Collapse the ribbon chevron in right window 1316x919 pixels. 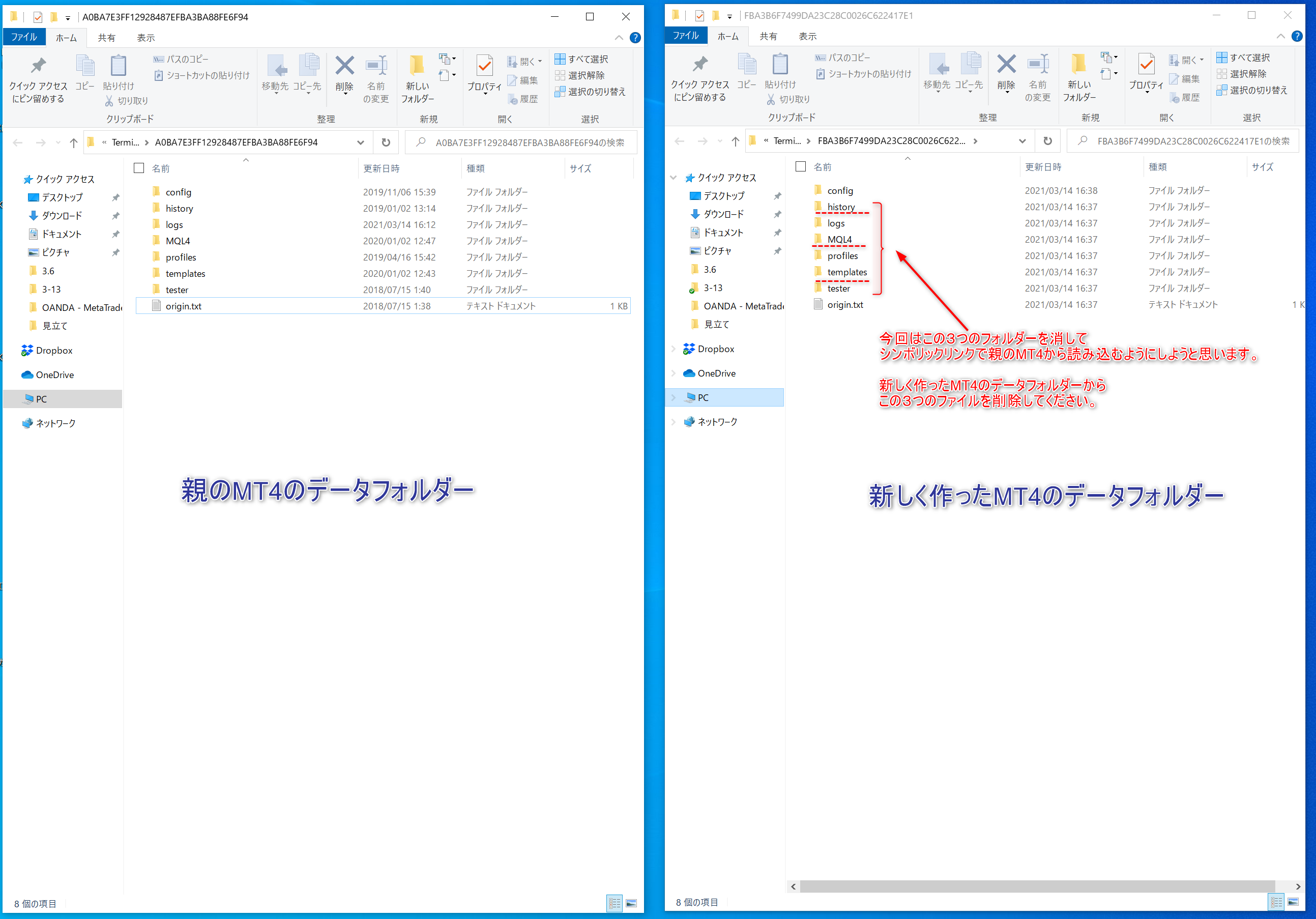(1280, 36)
